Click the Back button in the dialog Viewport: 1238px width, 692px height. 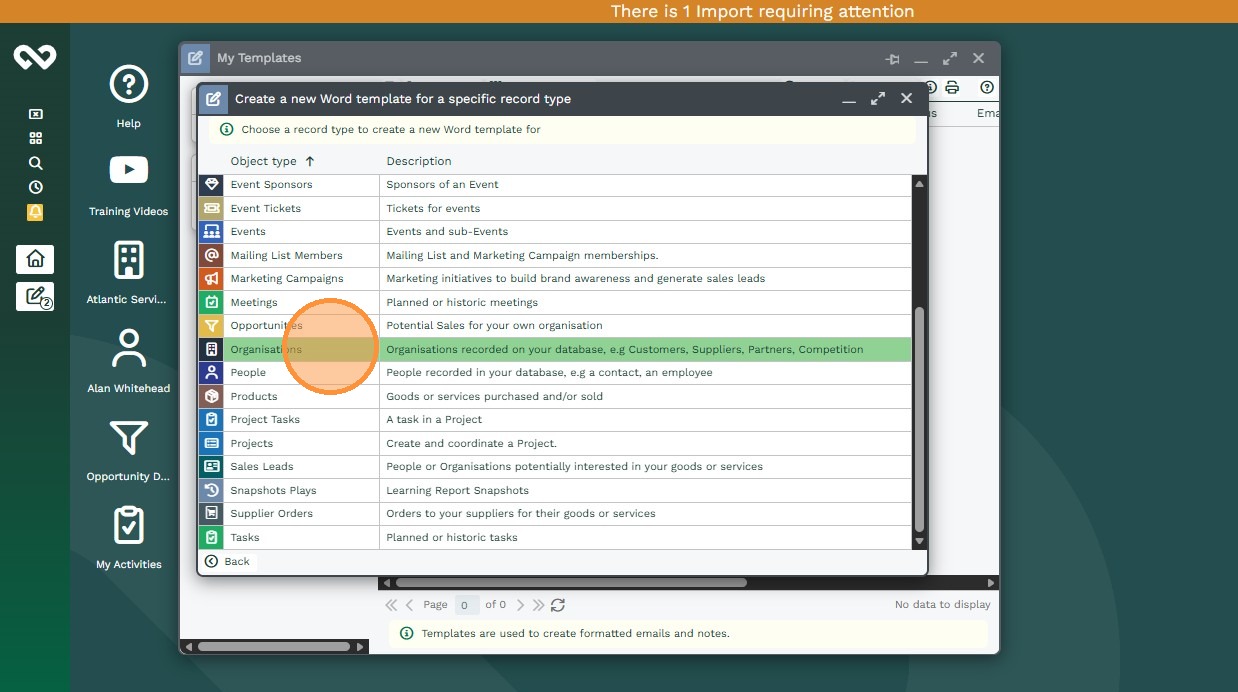coord(228,561)
